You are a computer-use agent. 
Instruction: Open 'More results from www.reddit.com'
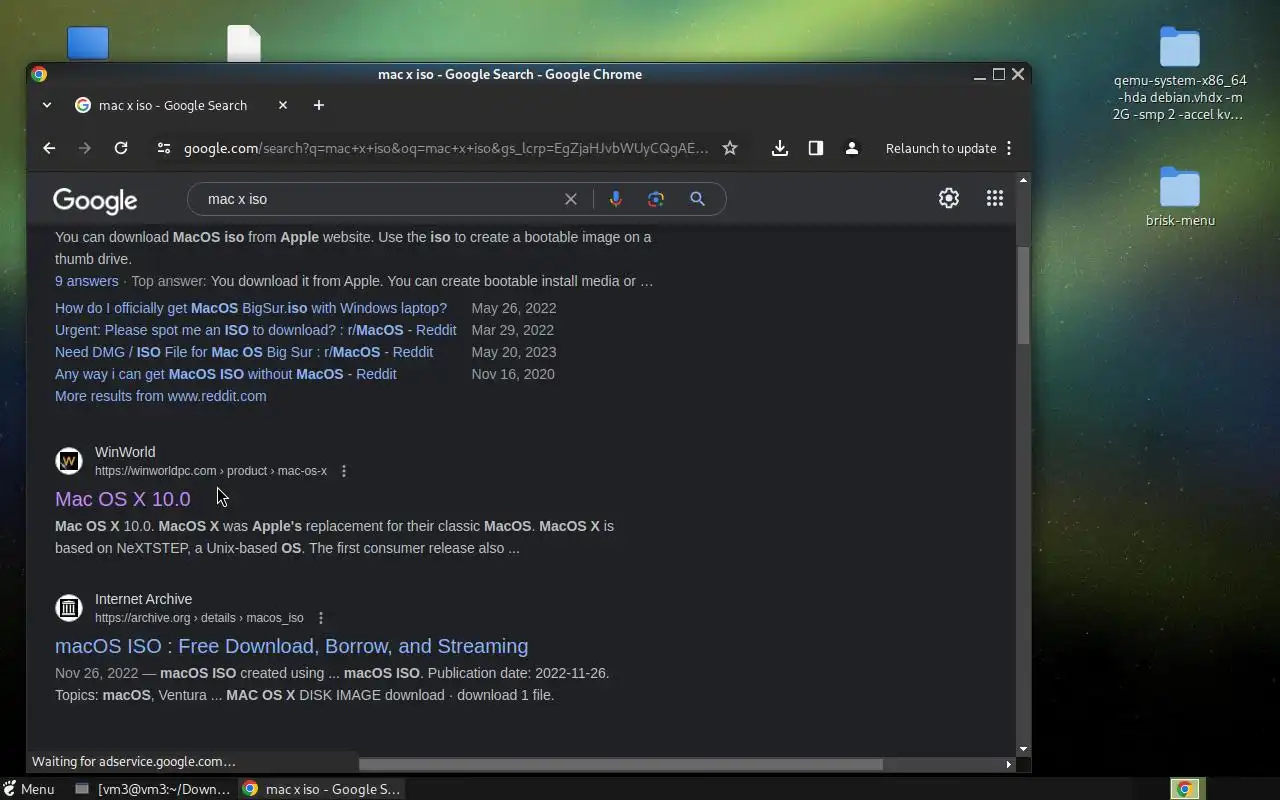coord(161,396)
